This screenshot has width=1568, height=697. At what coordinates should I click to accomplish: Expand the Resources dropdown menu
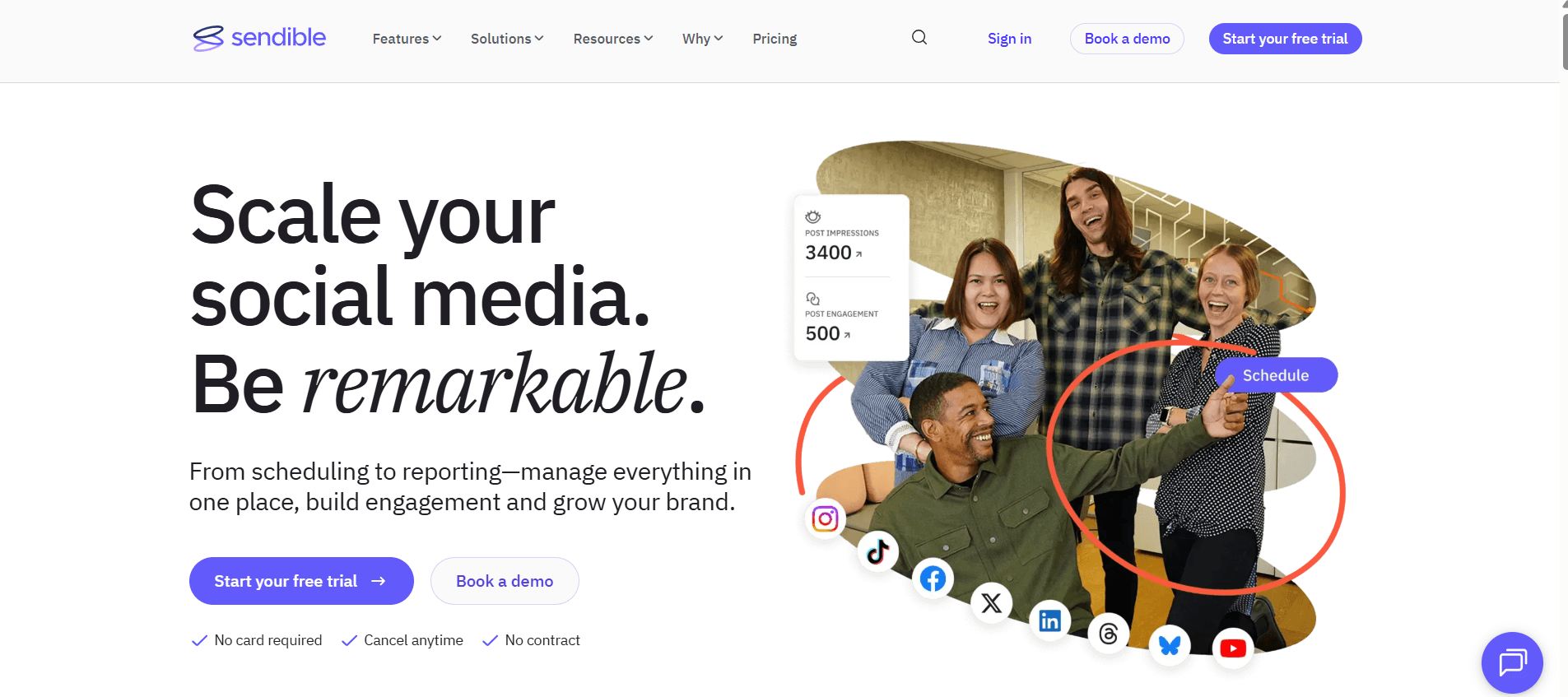(613, 39)
